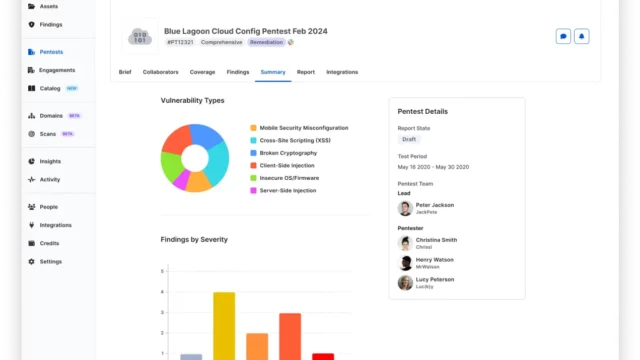
Task: Open Peter Jackson's profile avatar
Action: tap(405, 208)
